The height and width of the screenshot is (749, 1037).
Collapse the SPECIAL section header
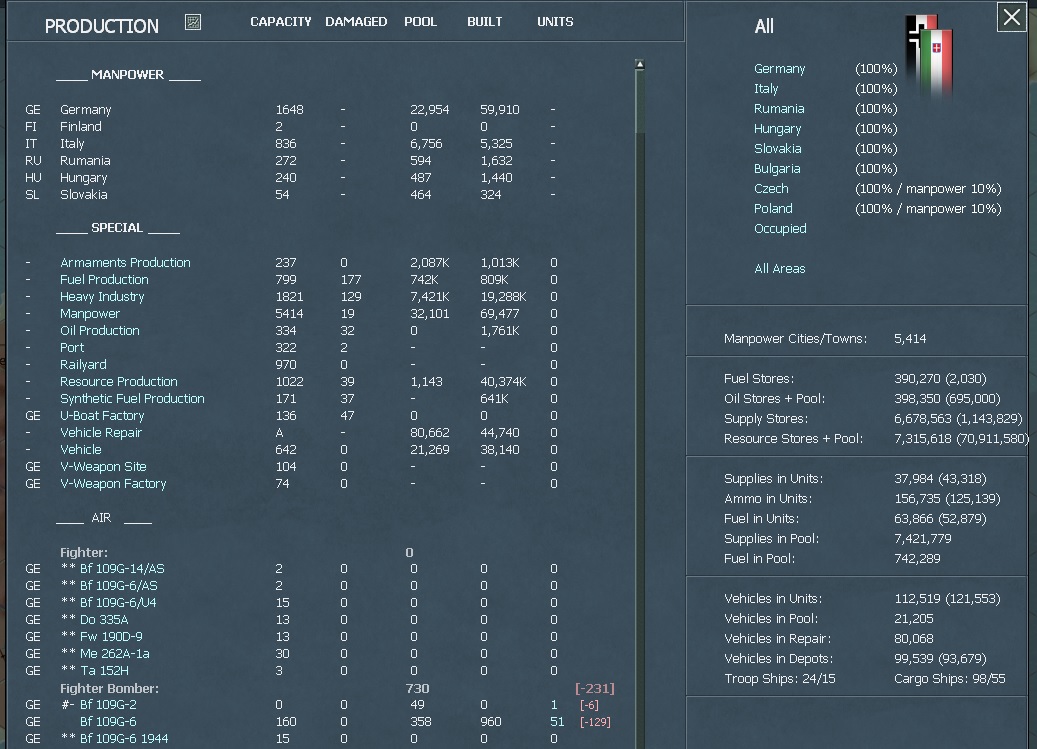(x=118, y=228)
